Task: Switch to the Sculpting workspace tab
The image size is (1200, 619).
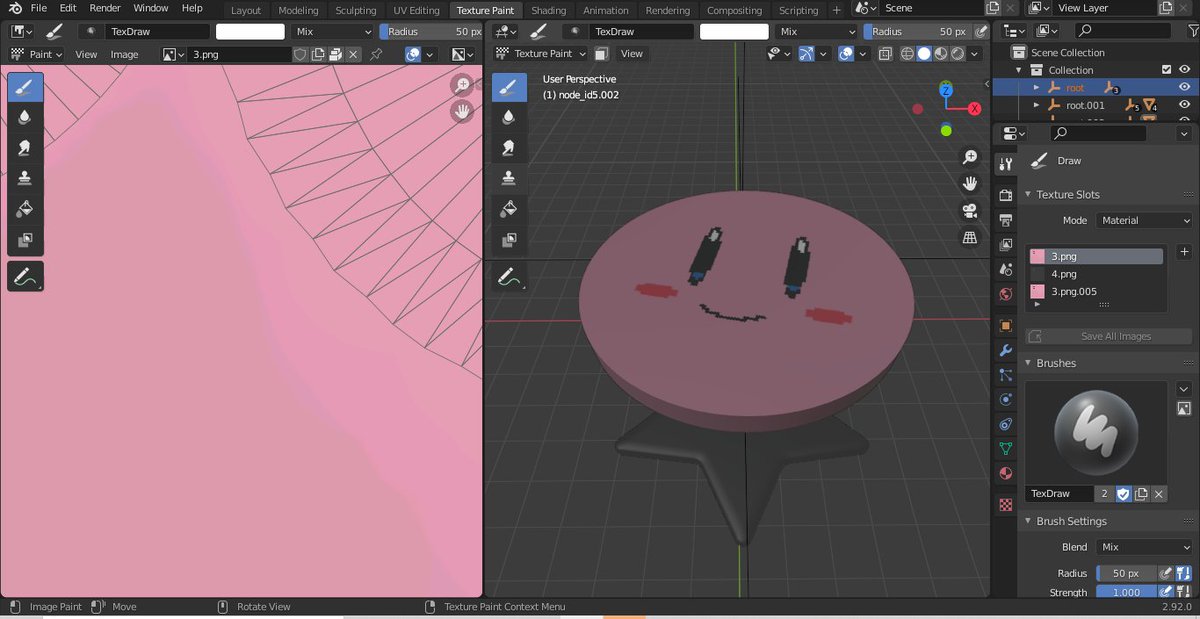Action: point(355,10)
